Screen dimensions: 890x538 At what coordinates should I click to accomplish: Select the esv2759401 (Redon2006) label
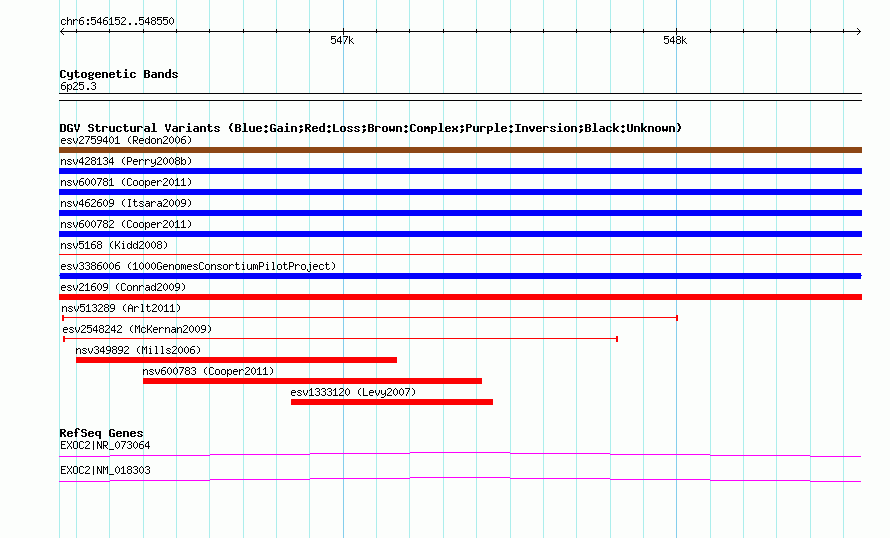pyautogui.click(x=126, y=140)
